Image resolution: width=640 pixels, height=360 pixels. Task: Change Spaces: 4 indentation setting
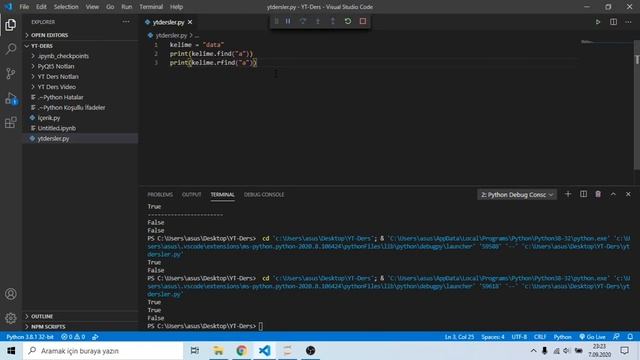(493, 337)
